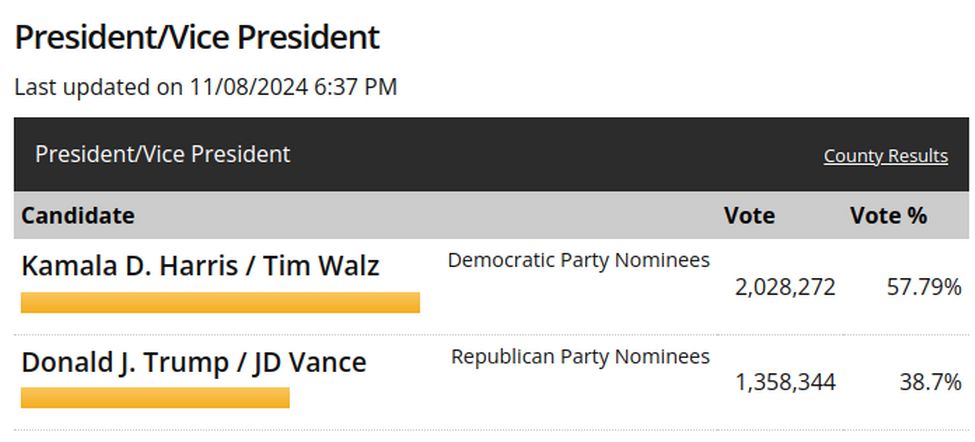Click the Democratic Party Nominees label
Image resolution: width=975 pixels, height=442 pixels.
578,260
